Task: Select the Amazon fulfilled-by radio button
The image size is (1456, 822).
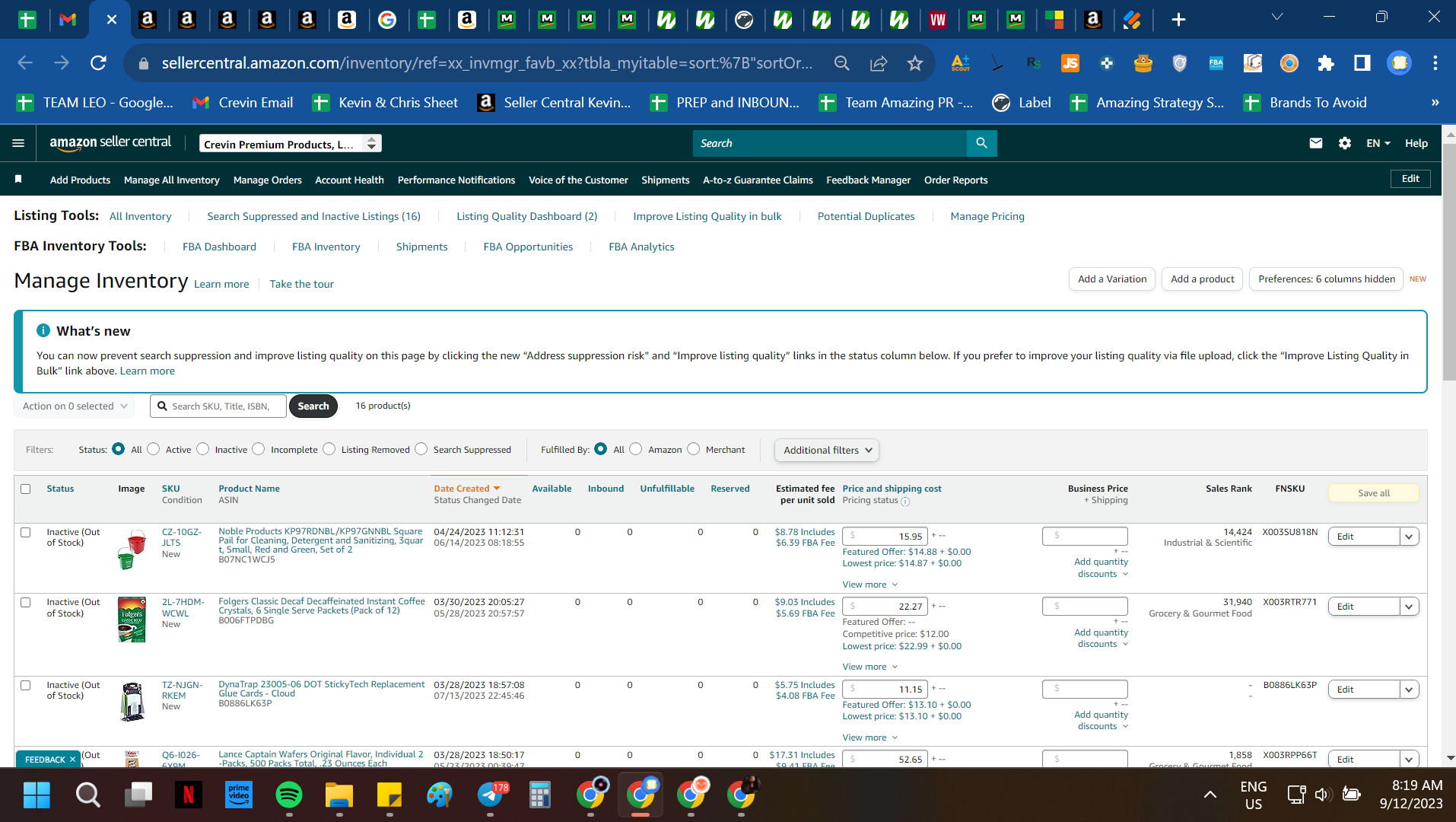Action: pos(636,449)
